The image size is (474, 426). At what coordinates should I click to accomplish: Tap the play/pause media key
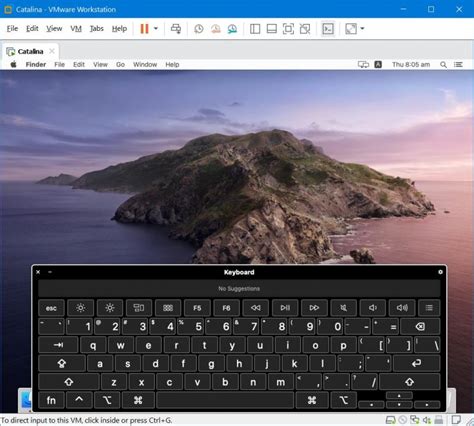pos(285,308)
